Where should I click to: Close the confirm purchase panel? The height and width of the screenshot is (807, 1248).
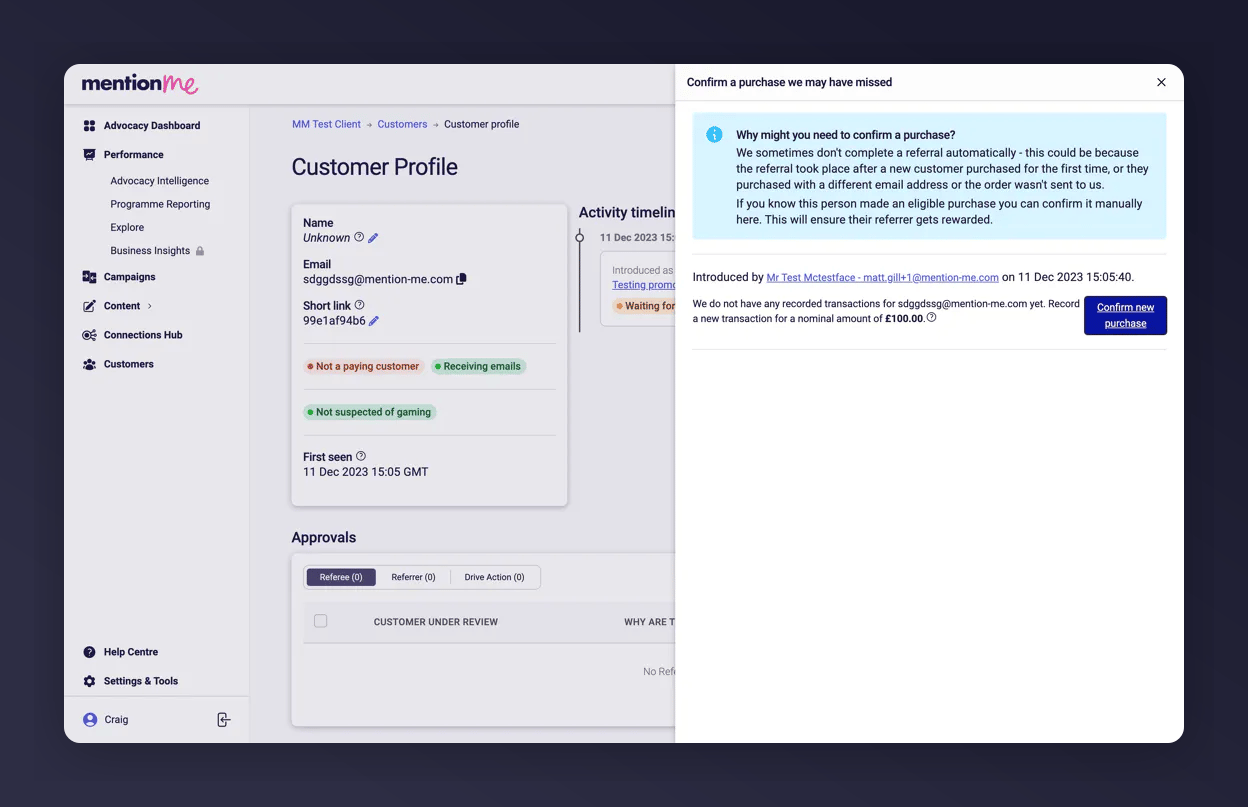[x=1161, y=82]
